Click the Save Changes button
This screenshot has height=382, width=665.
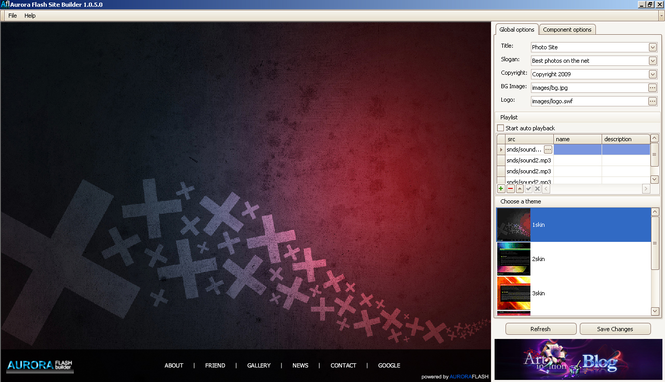click(615, 329)
